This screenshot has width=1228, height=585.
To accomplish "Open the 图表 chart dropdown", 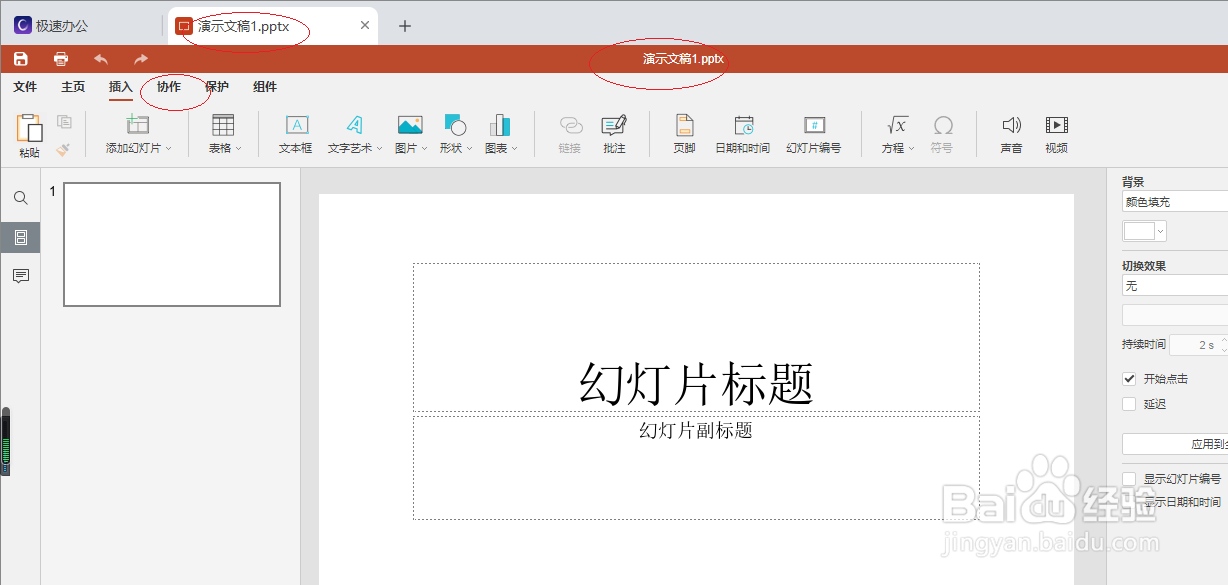I will [516, 146].
